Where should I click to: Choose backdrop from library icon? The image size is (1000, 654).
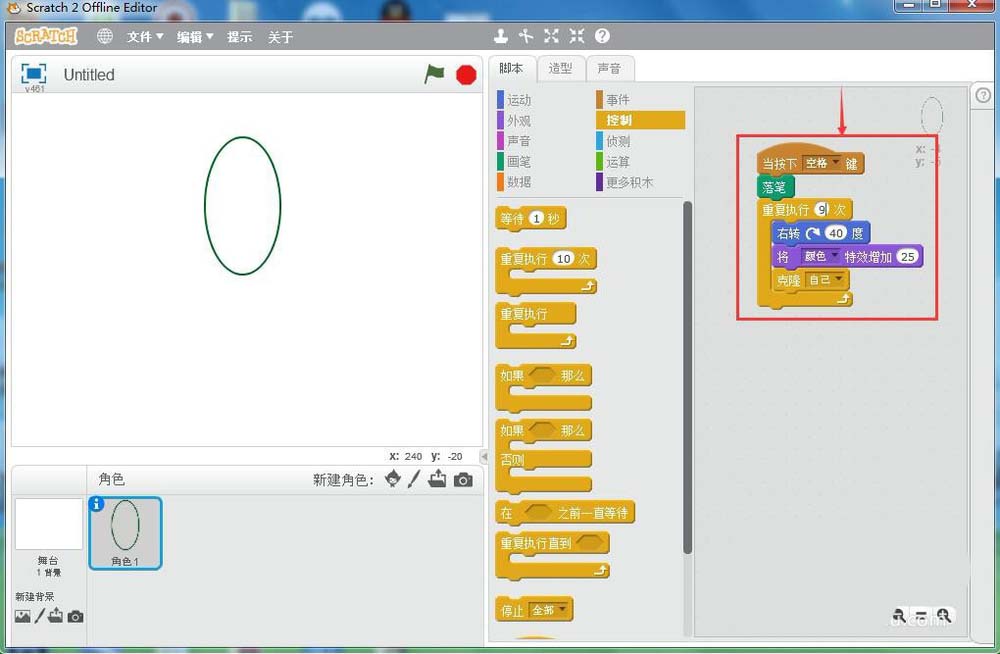coord(22,616)
